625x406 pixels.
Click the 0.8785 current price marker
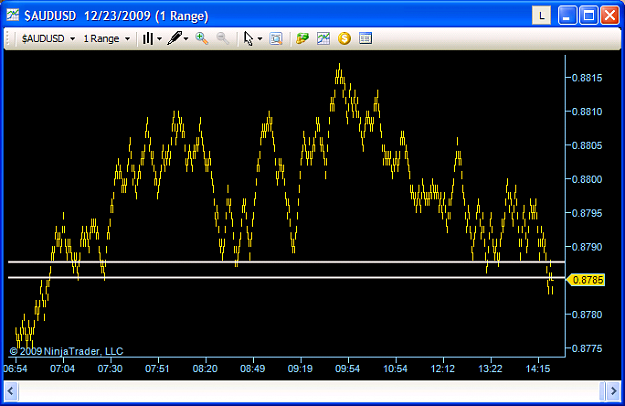pos(585,280)
